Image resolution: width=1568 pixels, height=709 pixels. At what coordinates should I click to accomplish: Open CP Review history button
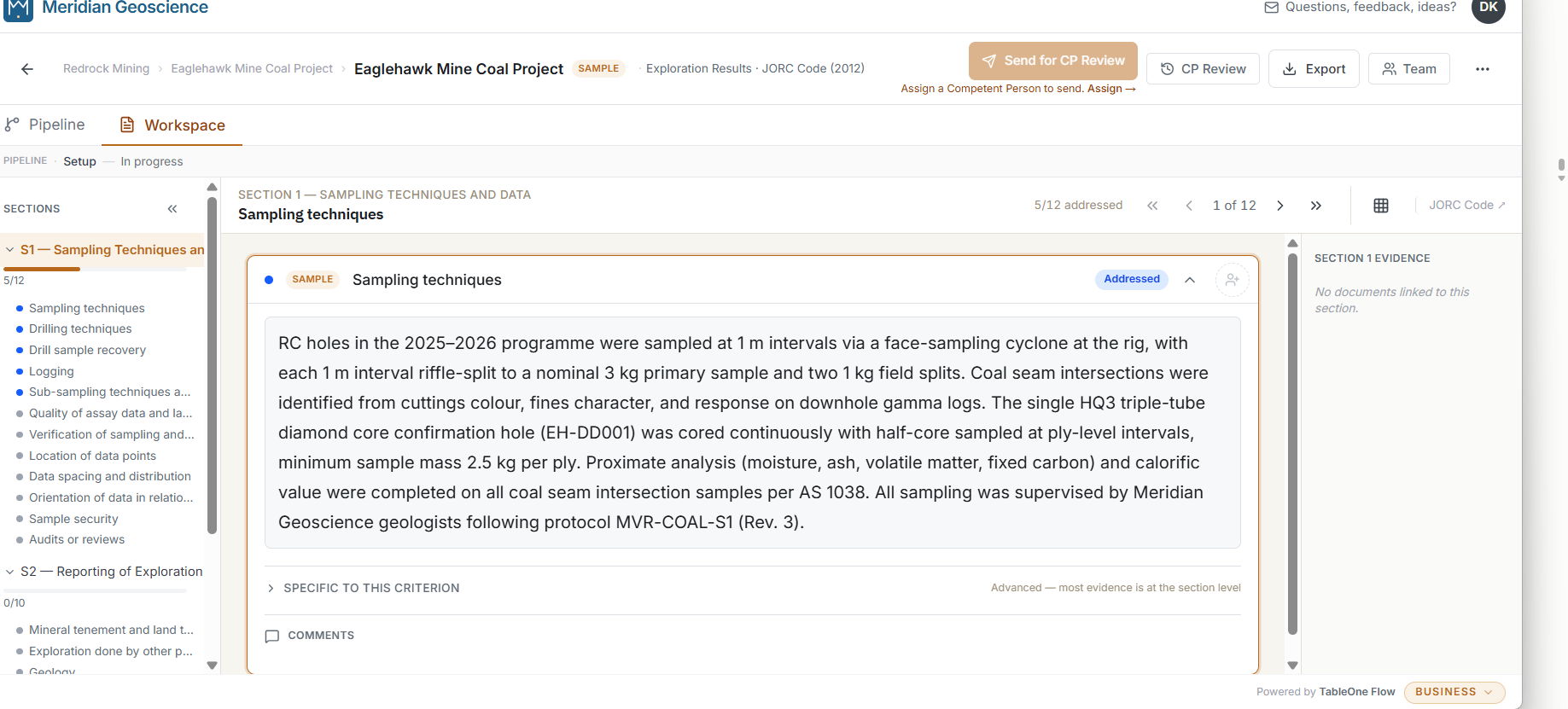coord(1203,69)
